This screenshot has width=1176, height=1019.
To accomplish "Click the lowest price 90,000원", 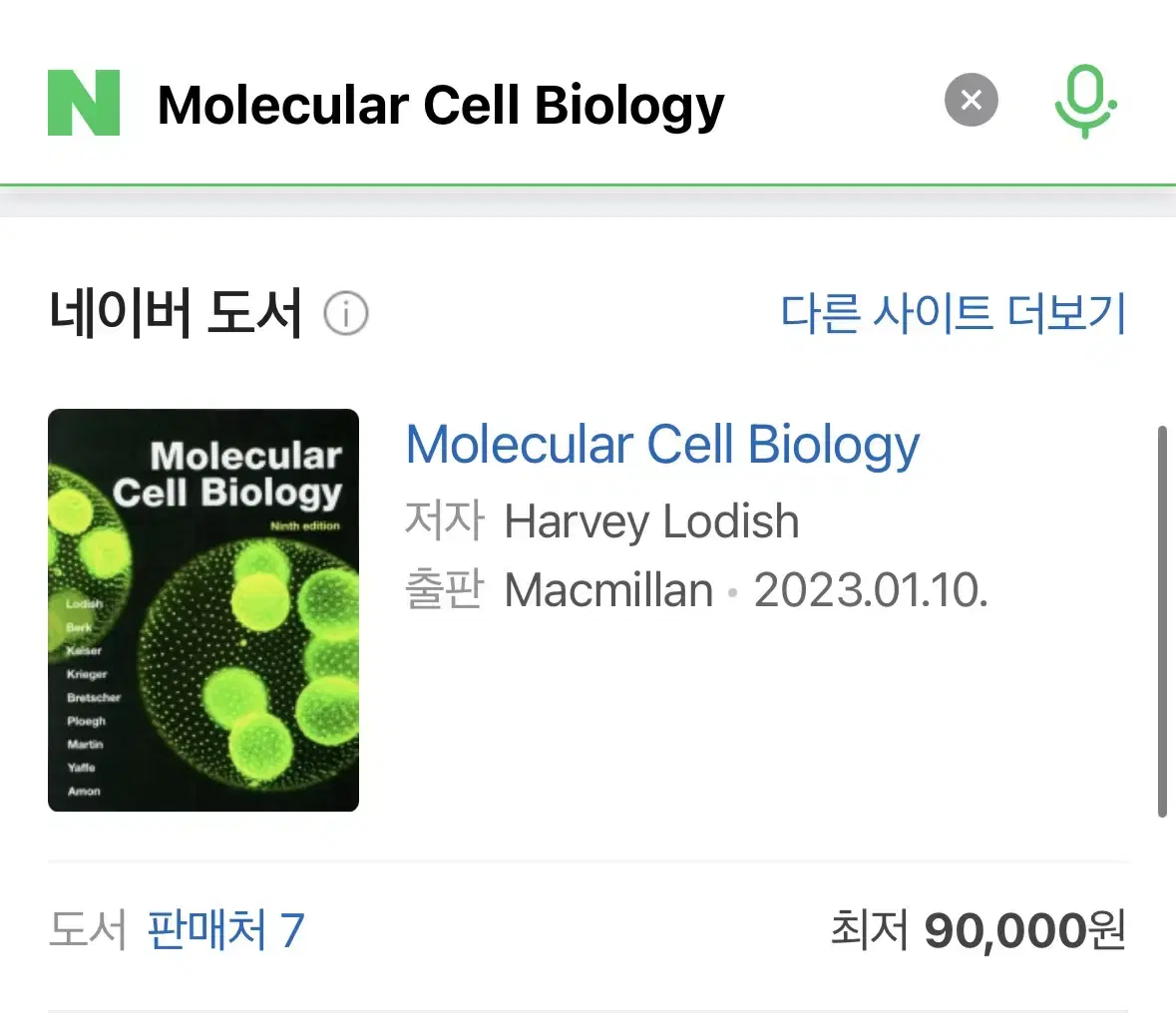I will coord(1025,930).
